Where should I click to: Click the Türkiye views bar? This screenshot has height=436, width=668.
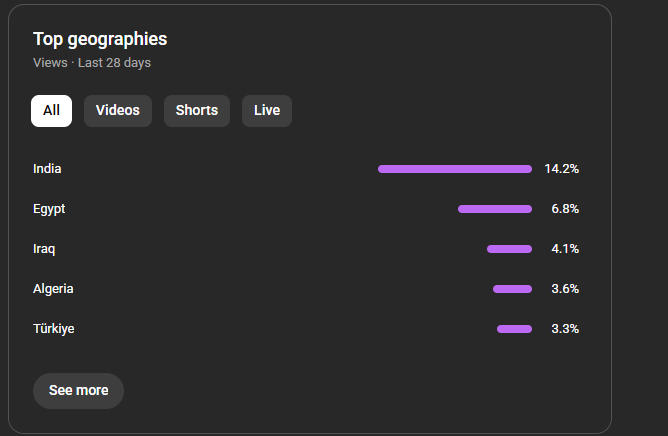point(514,329)
